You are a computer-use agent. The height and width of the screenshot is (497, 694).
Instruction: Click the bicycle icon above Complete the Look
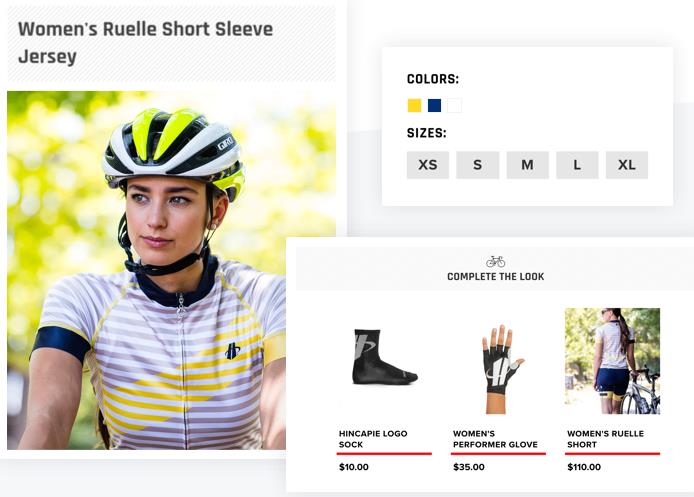click(495, 261)
